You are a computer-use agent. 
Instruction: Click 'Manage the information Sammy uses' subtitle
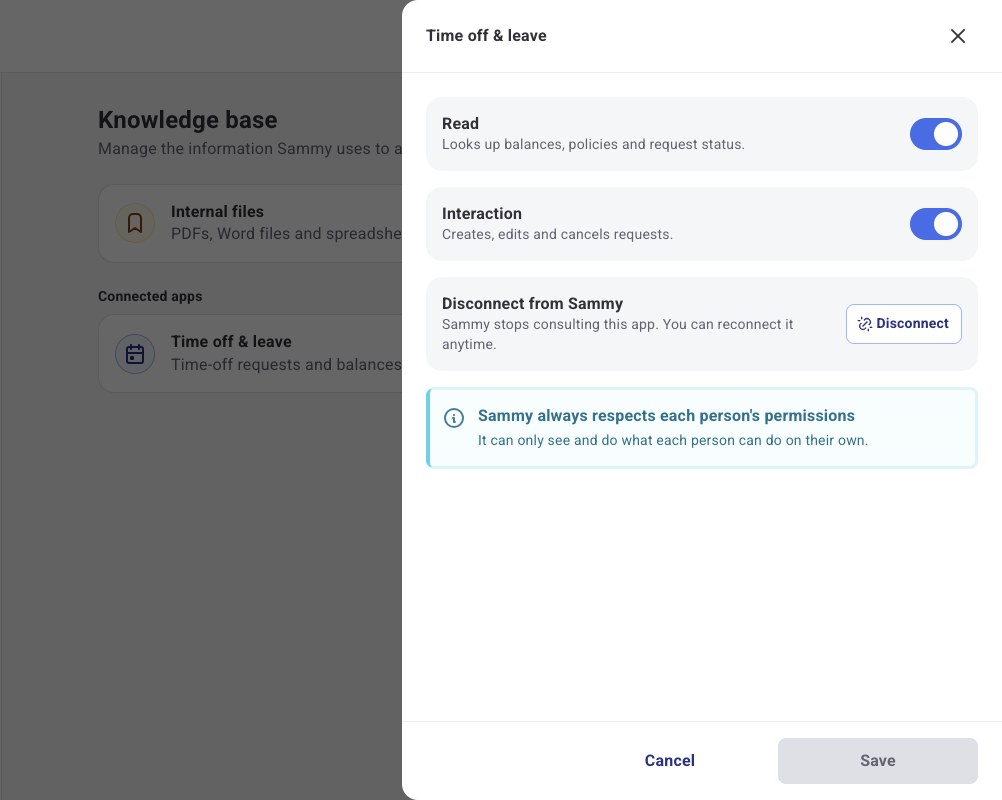(250, 148)
